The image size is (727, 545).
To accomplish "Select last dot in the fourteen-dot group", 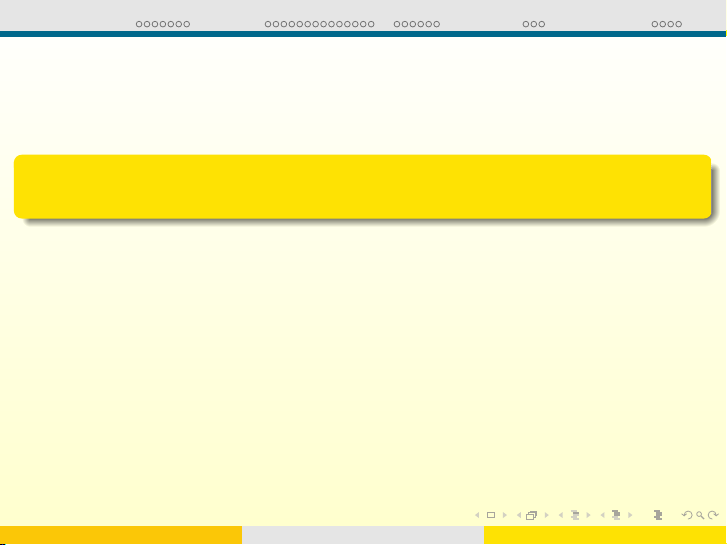I will click(371, 23).
